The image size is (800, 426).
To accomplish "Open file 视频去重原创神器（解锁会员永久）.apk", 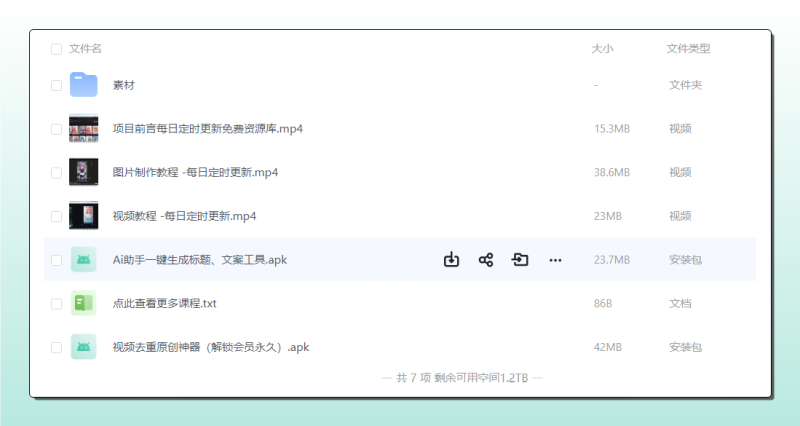I will click(x=211, y=347).
